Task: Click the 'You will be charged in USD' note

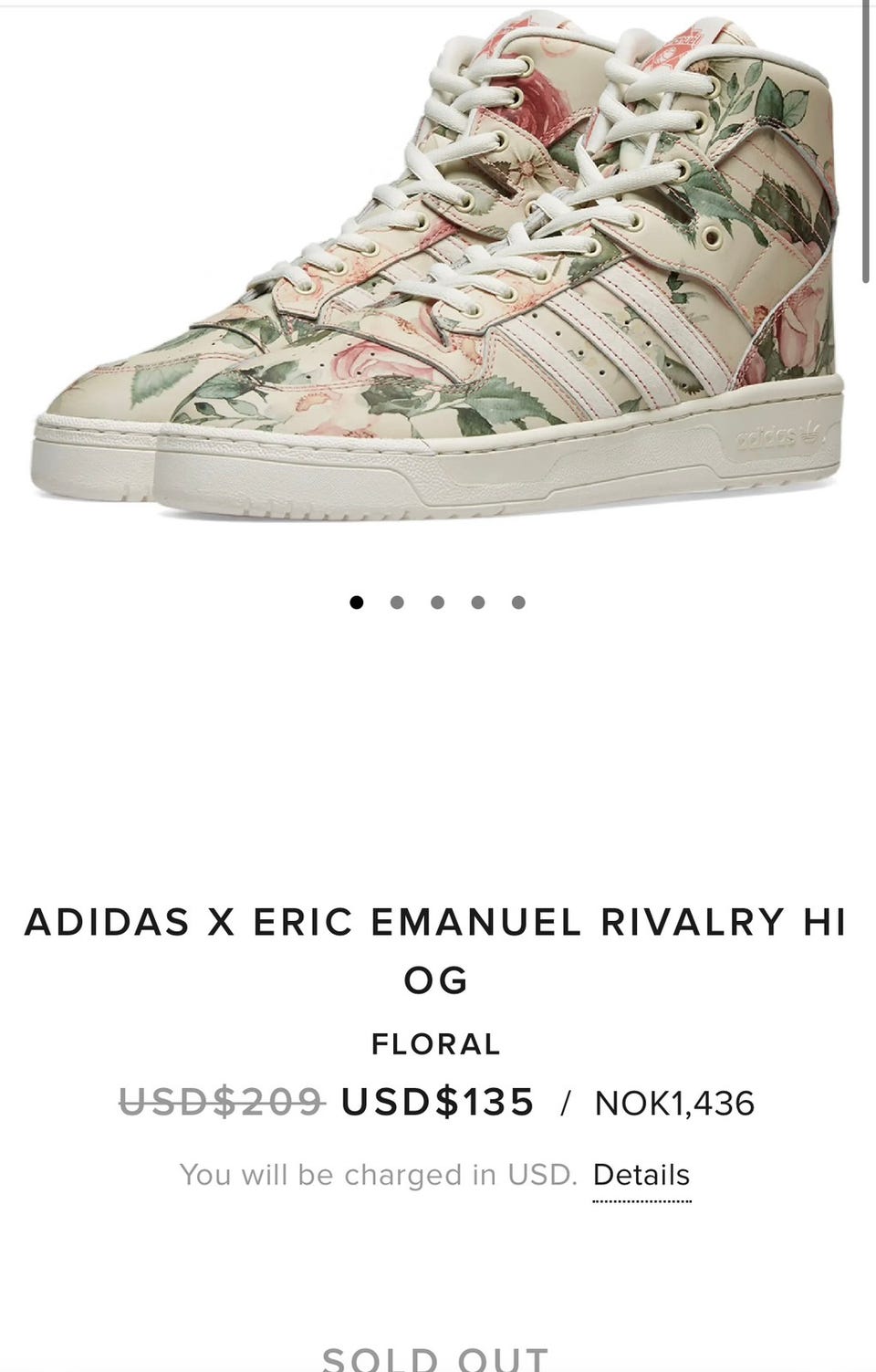Action: point(379,1175)
